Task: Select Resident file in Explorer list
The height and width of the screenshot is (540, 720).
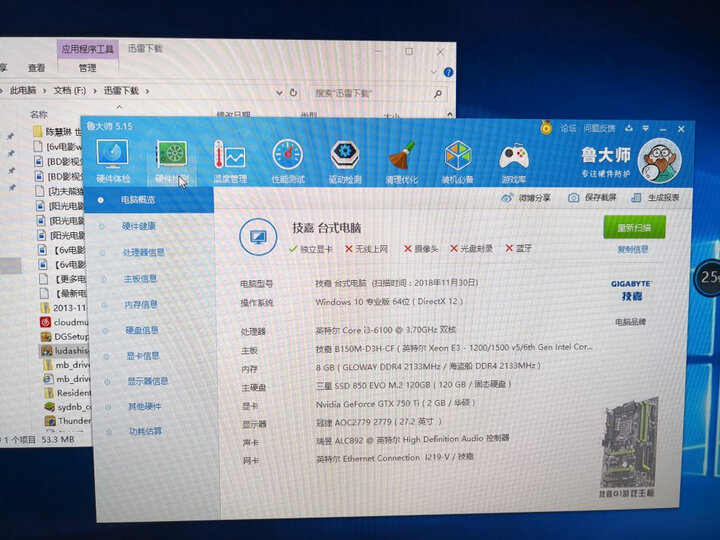Action: [68, 393]
